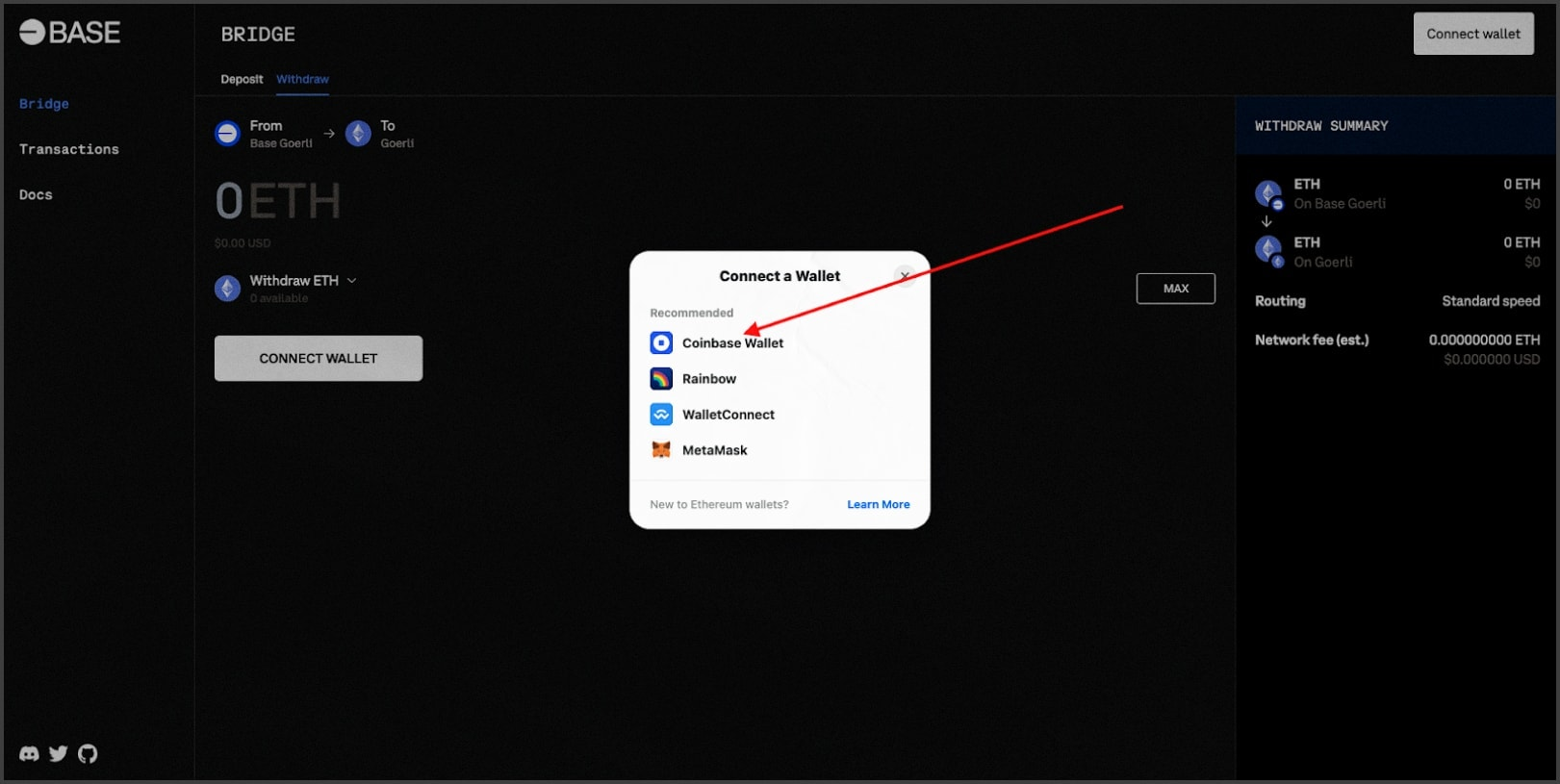Close the Connect a Wallet dialog
The width and height of the screenshot is (1560, 784).
[x=905, y=276]
